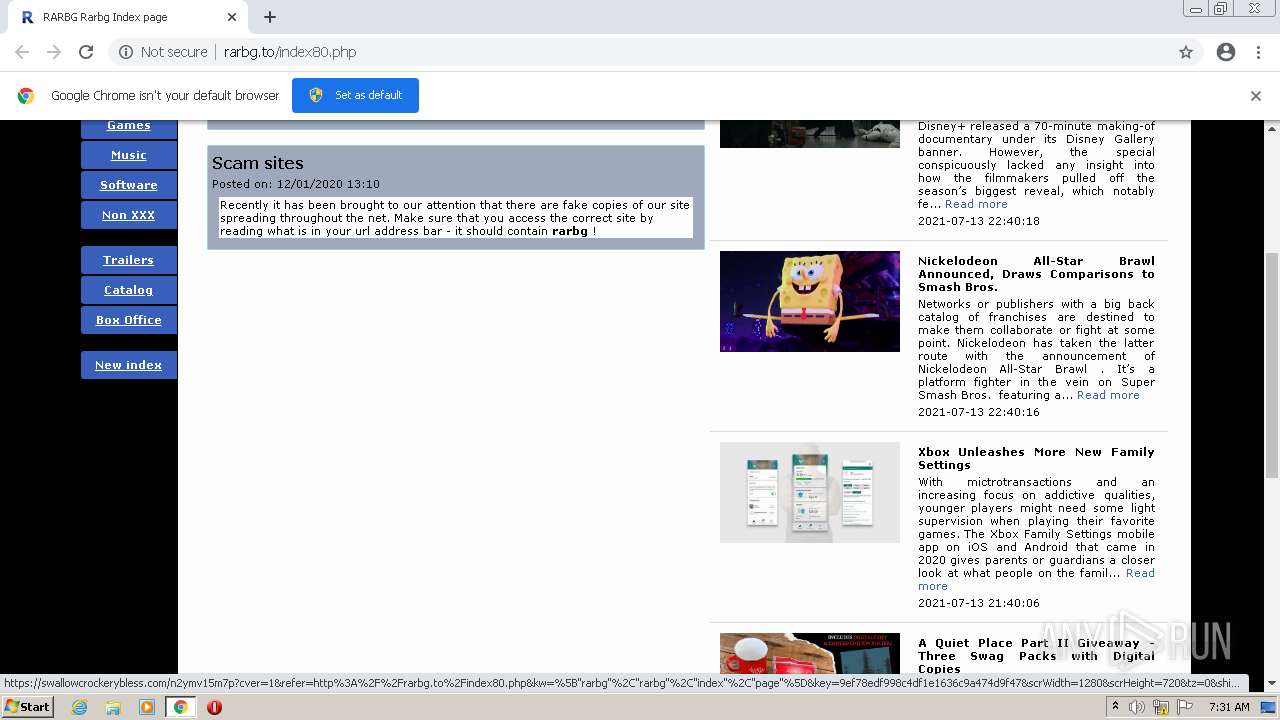The image size is (1280, 720).
Task: Open File Explorer from the taskbar
Action: pyautogui.click(x=113, y=707)
